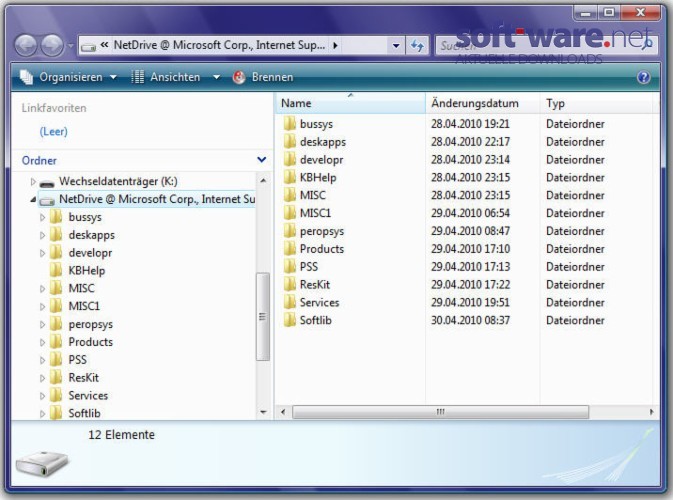Select Products folder in tree
Screen dimensions: 673x500
click(91, 342)
